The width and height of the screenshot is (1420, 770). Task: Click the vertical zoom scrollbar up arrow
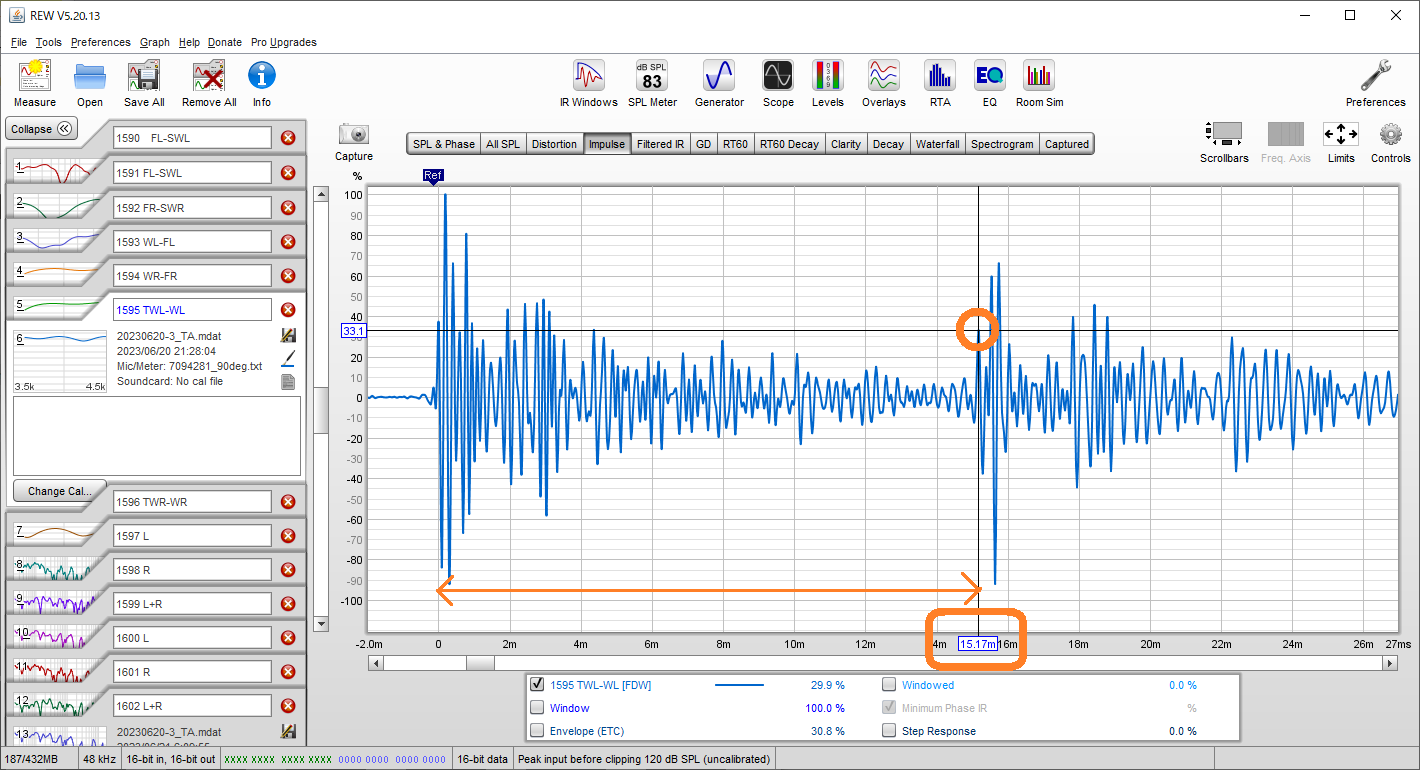(x=321, y=194)
